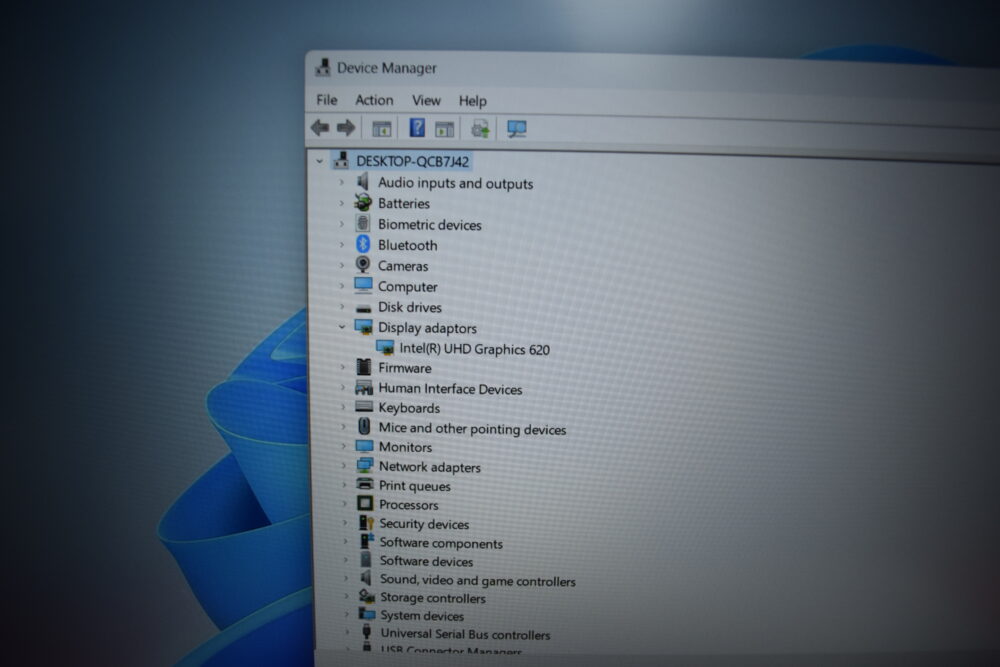
Task: Select the Mice and other pointing devices label
Action: (473, 429)
